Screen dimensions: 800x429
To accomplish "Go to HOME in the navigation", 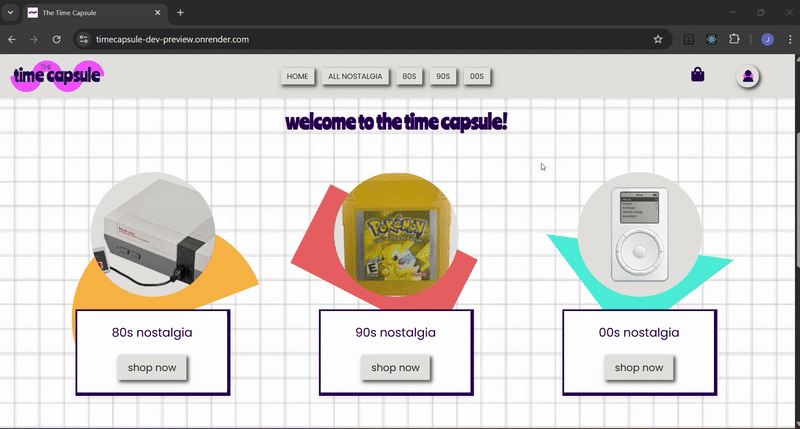I will [297, 77].
